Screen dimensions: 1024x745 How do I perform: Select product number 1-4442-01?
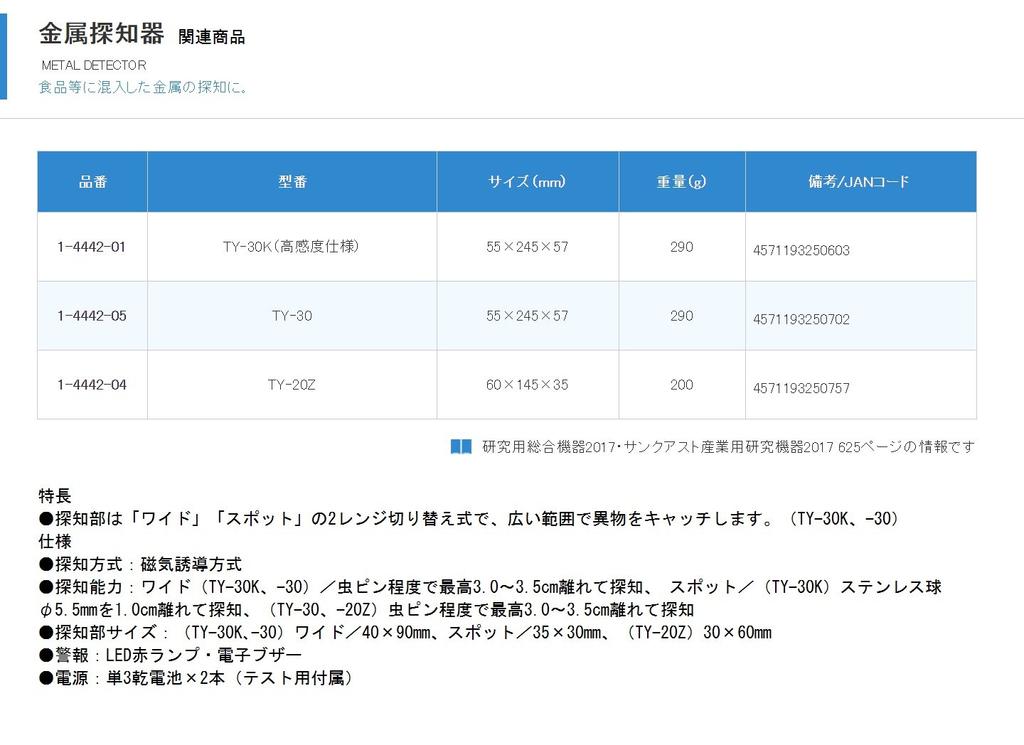pos(92,247)
